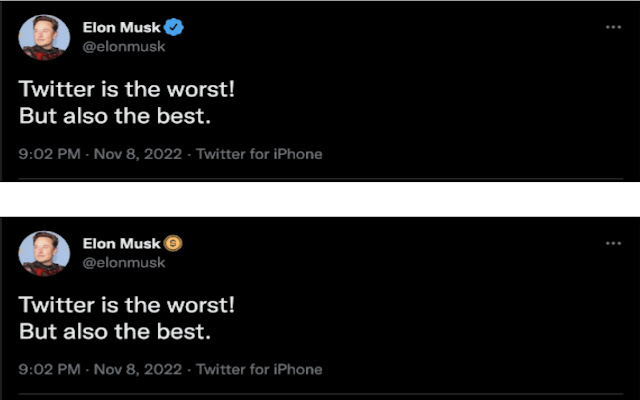The image size is (640, 400).
Task: Click "Nov 8, 2022" date in lower tweet
Action: [138, 370]
